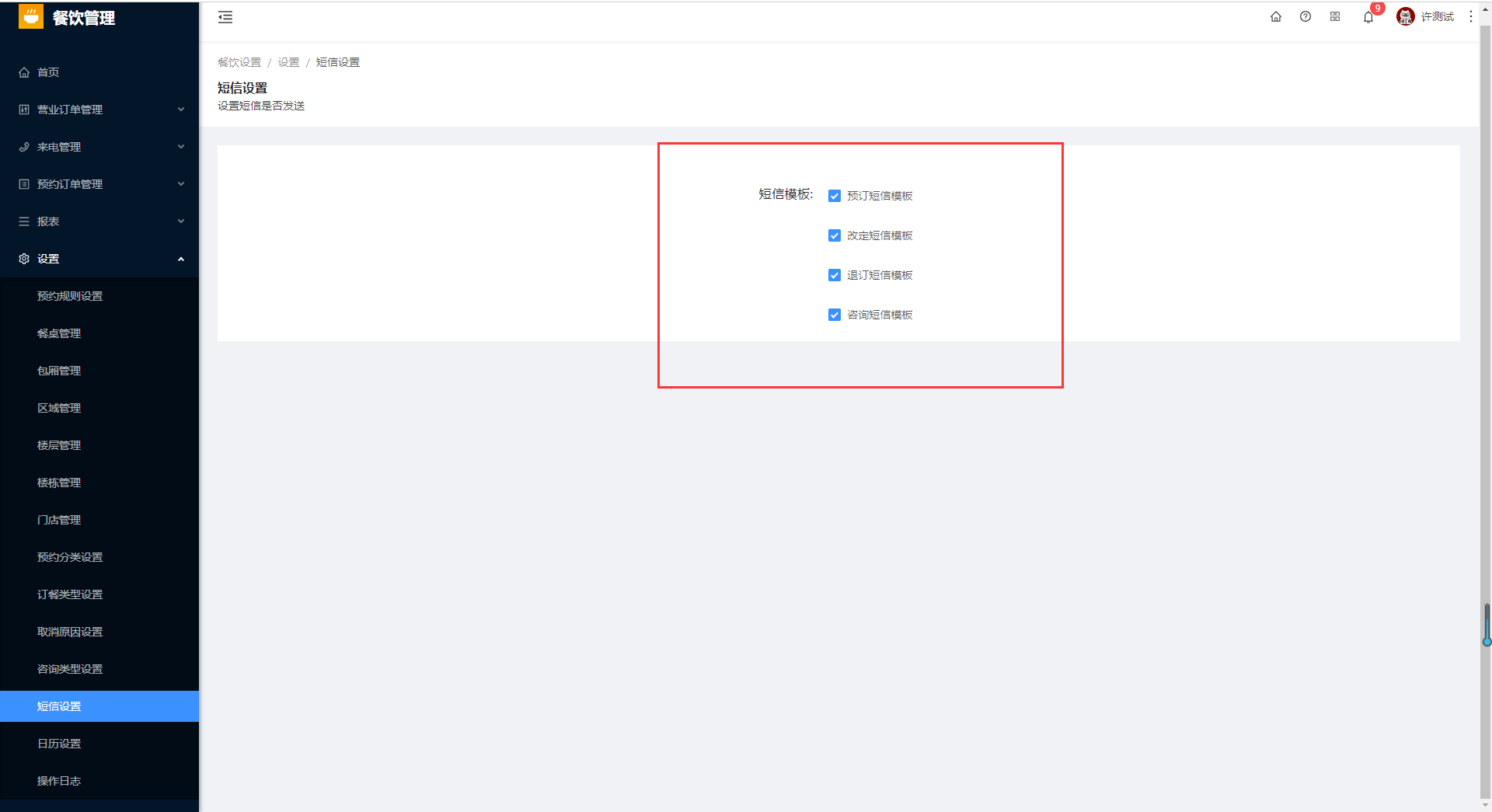Expand the 来电管理 submenu

pos(99,147)
